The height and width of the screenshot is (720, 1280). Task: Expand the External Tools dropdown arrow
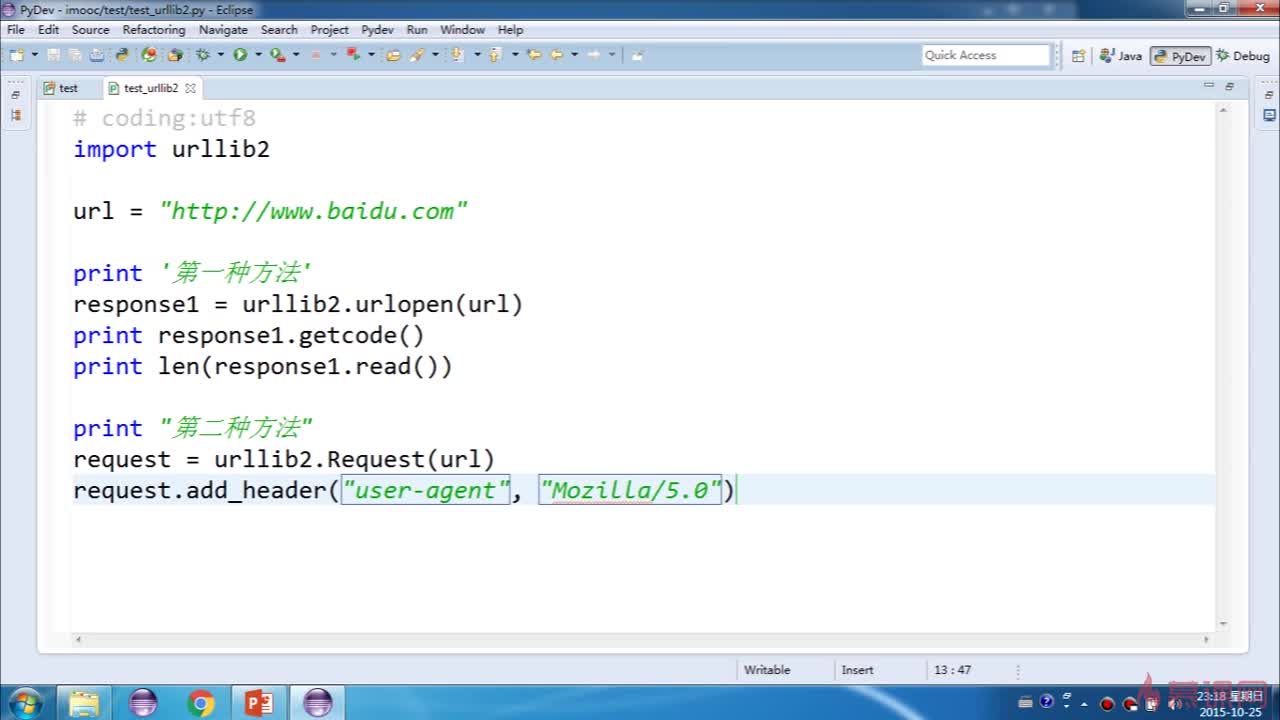(296, 55)
